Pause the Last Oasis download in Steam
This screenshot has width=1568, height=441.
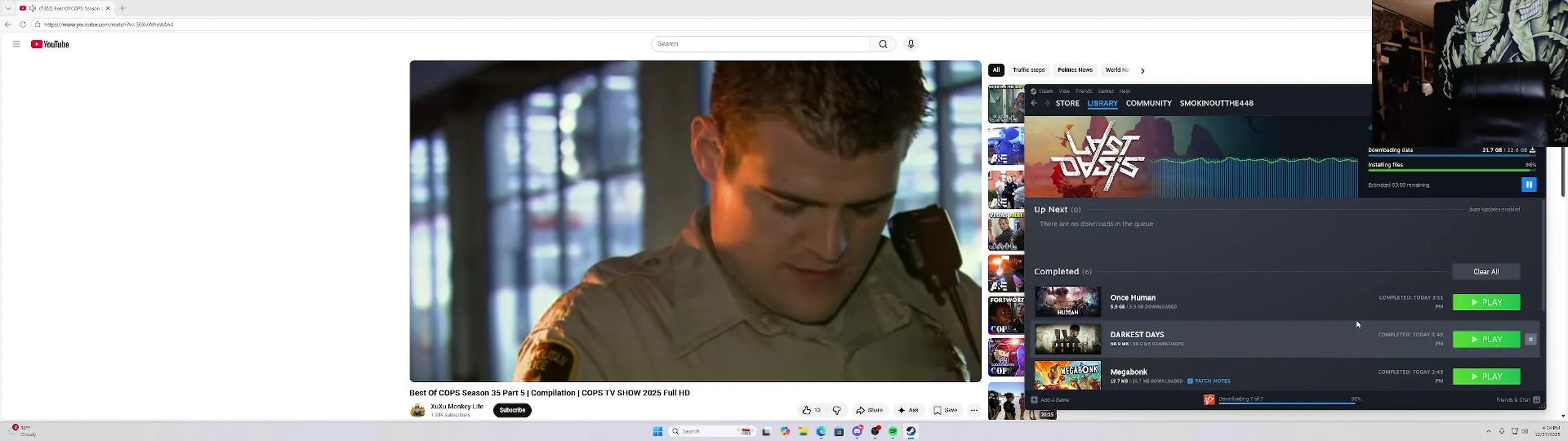(x=1529, y=184)
